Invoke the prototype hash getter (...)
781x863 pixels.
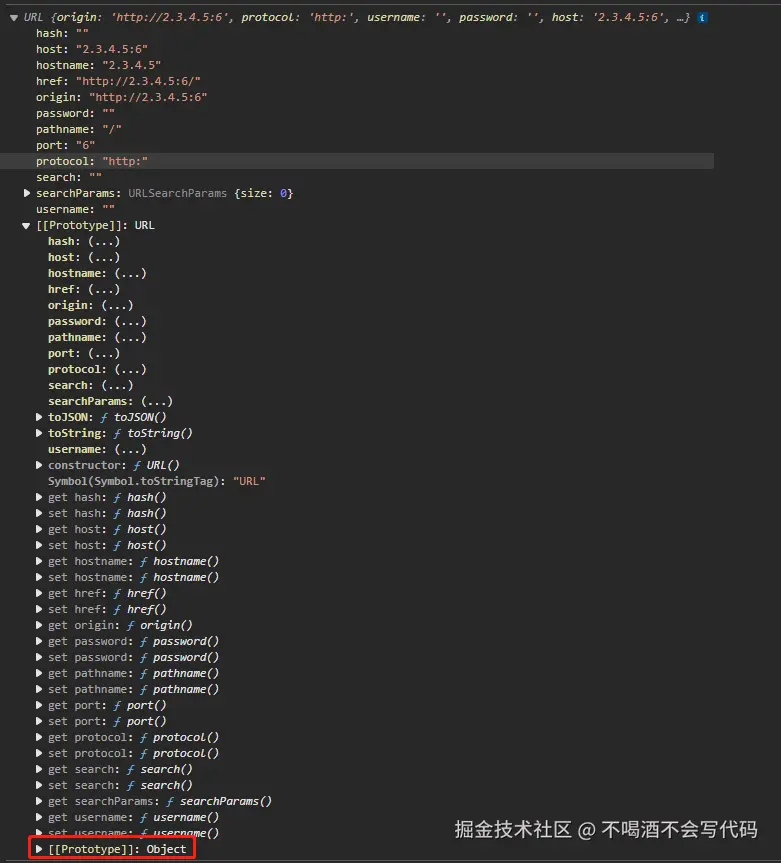point(104,241)
